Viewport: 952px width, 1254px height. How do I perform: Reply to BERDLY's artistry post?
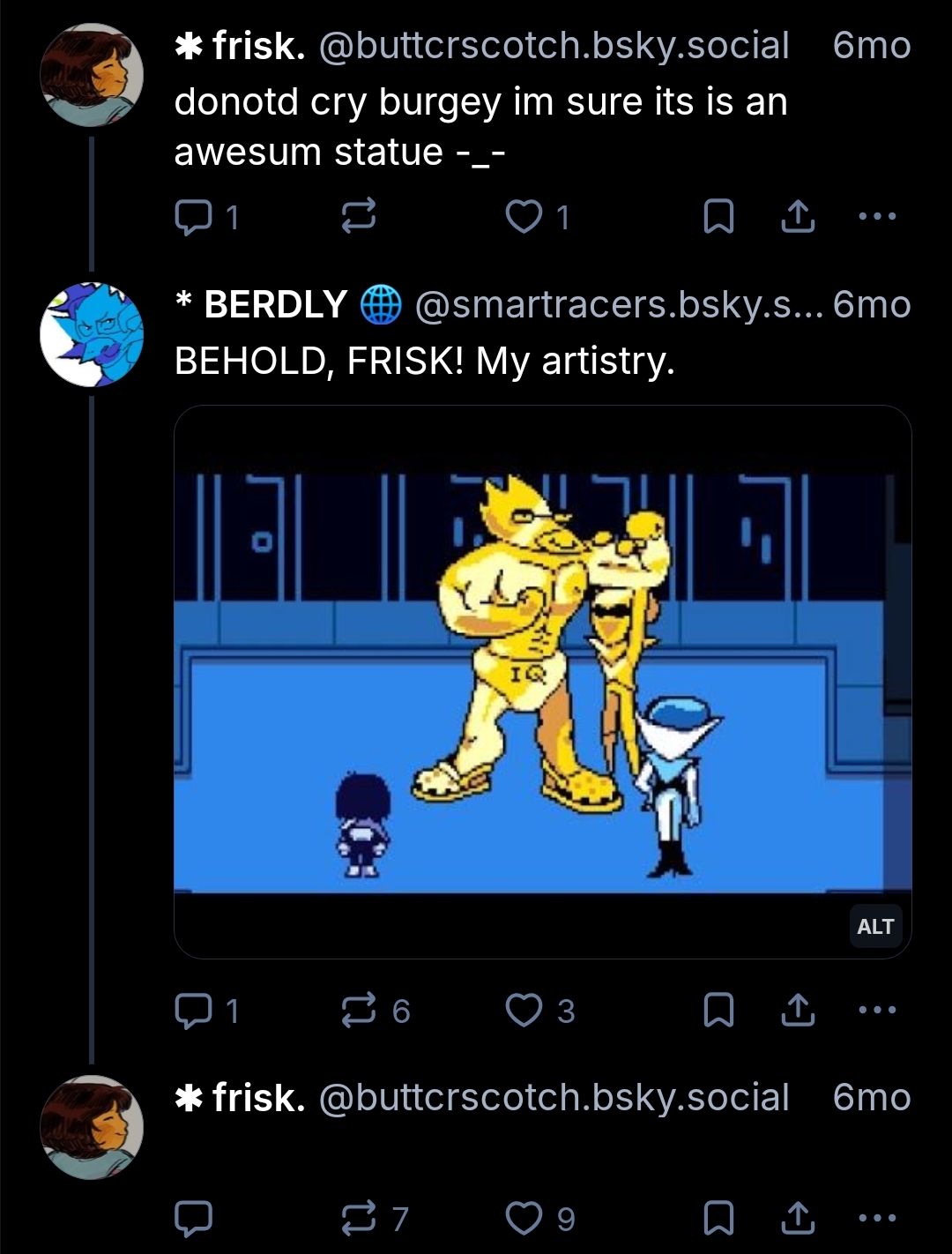(x=193, y=1011)
